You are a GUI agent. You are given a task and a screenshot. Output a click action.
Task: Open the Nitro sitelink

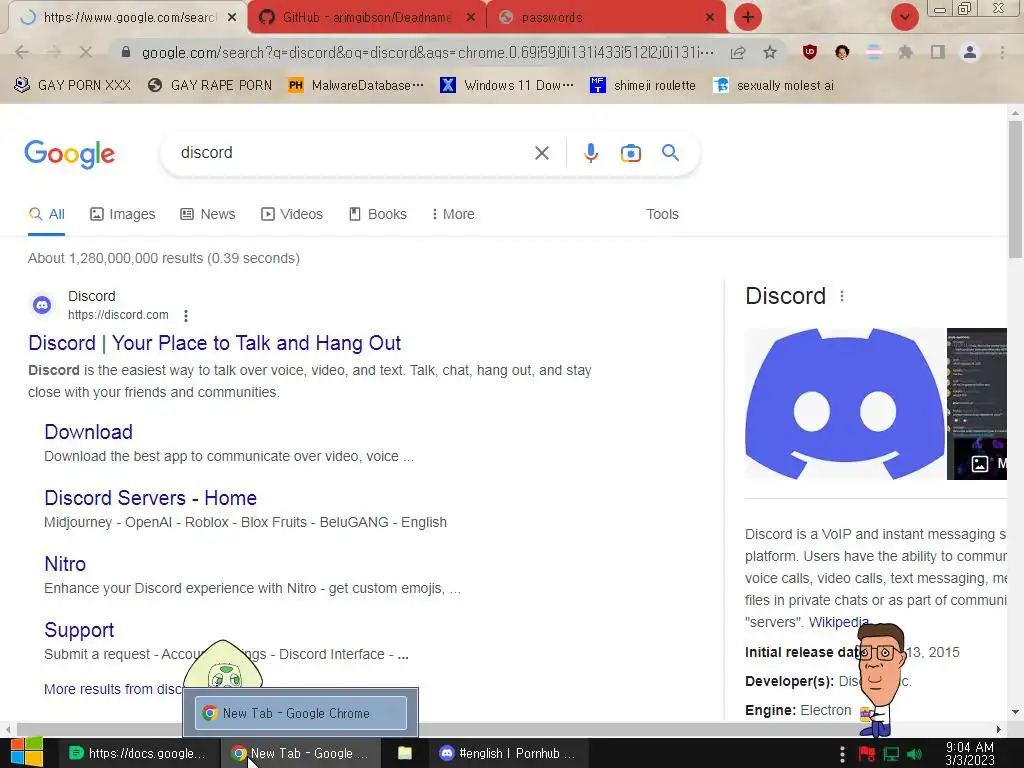65,564
